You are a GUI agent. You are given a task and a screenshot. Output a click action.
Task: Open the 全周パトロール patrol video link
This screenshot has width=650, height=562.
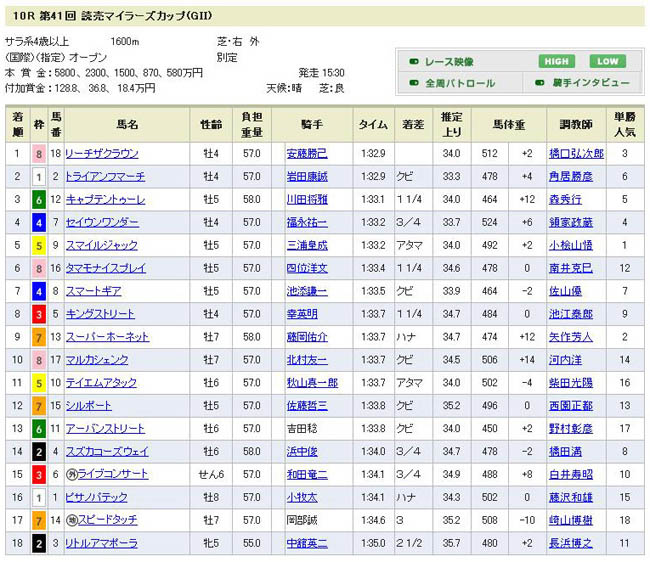(x=460, y=83)
